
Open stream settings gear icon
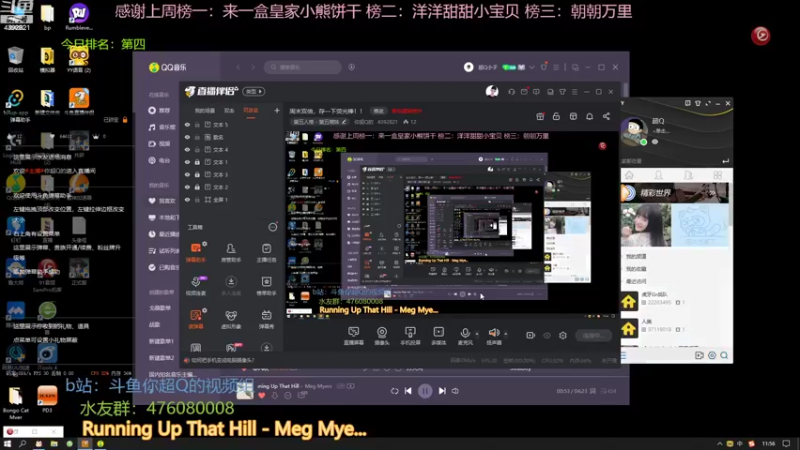[x=563, y=335]
